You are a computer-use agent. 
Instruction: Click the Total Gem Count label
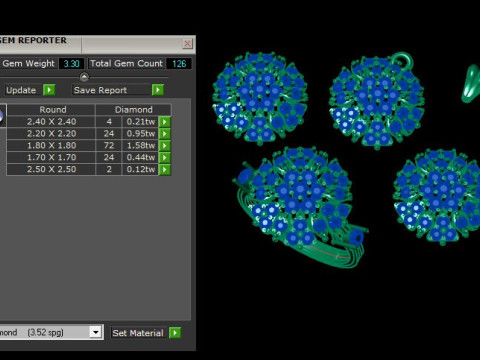(x=126, y=63)
